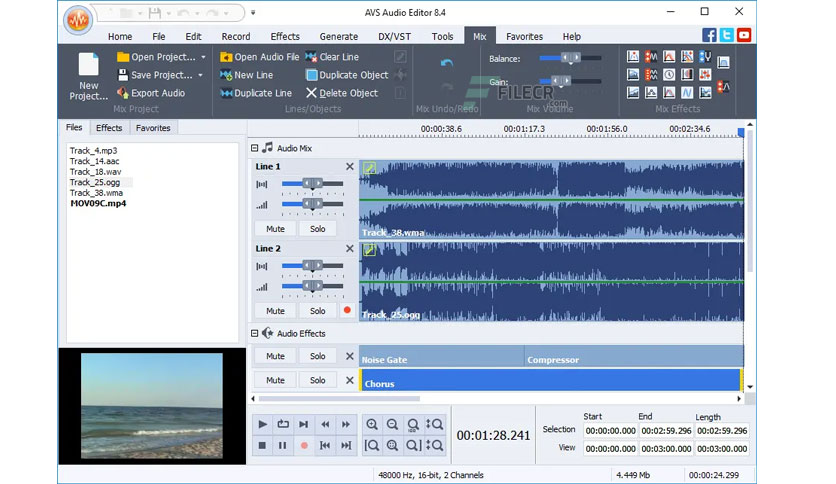
Task: Click the video preview thumbnail
Action: click(x=152, y=406)
